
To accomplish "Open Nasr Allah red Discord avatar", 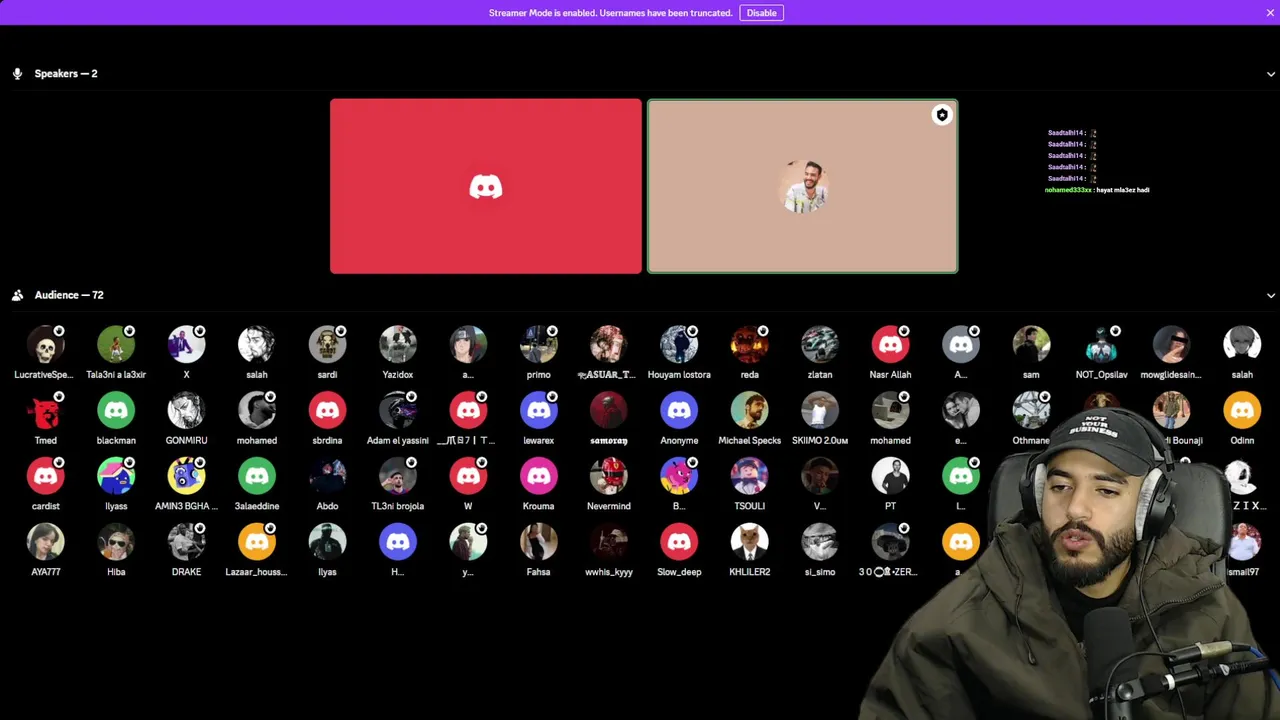I will click(890, 344).
